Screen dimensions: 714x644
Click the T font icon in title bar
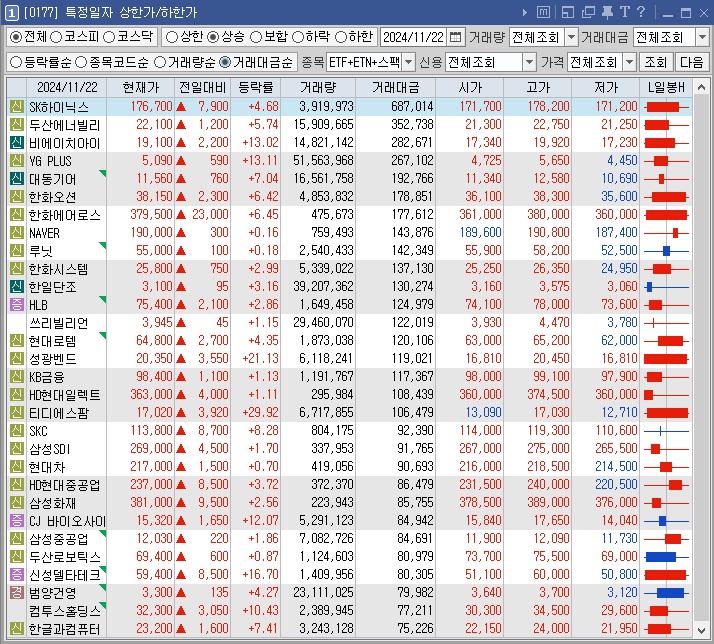tap(624, 12)
